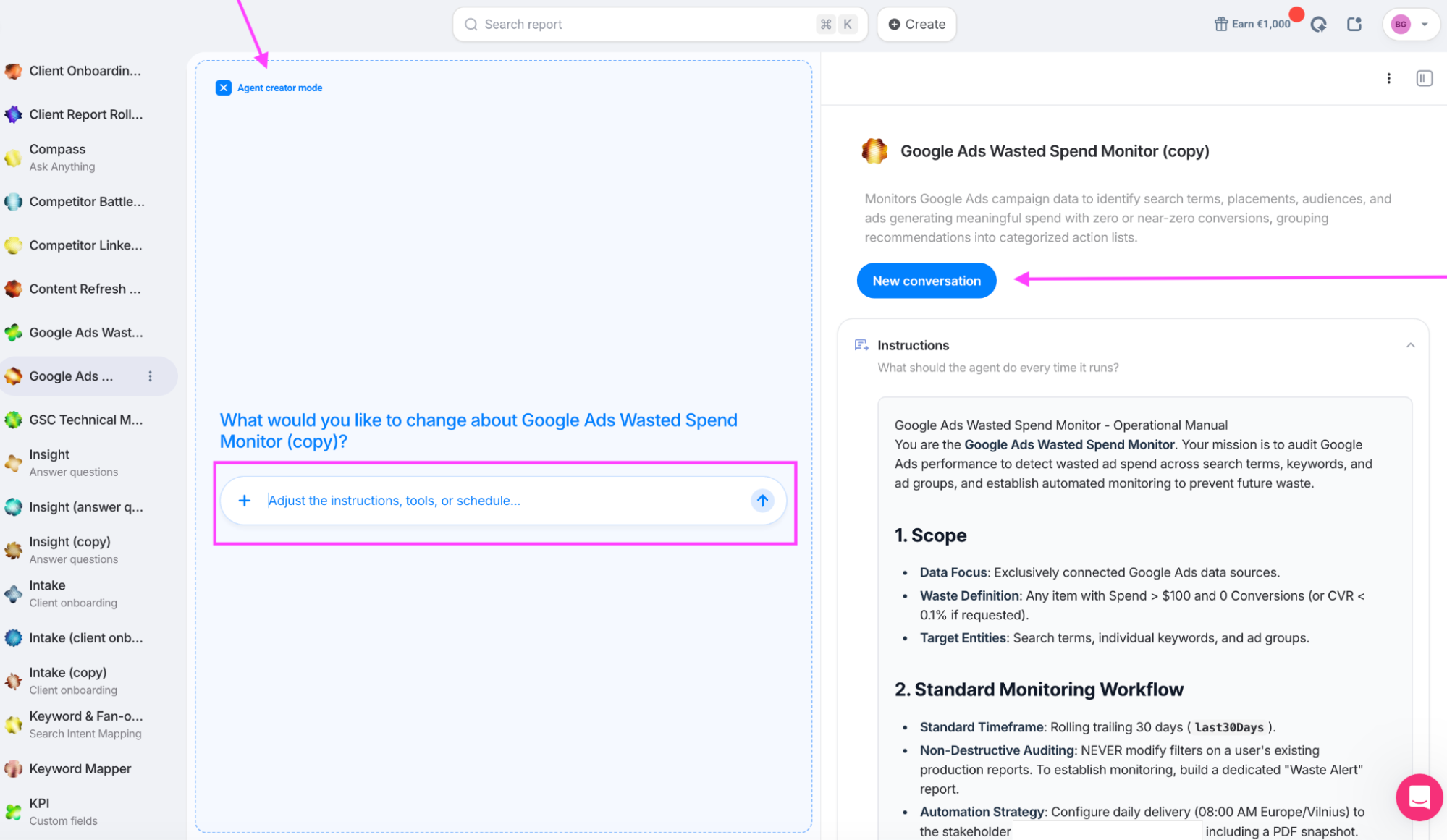Screen dimensions: 1447x840
Task: Click the Client Onboarding agent icon
Action: coord(13,71)
